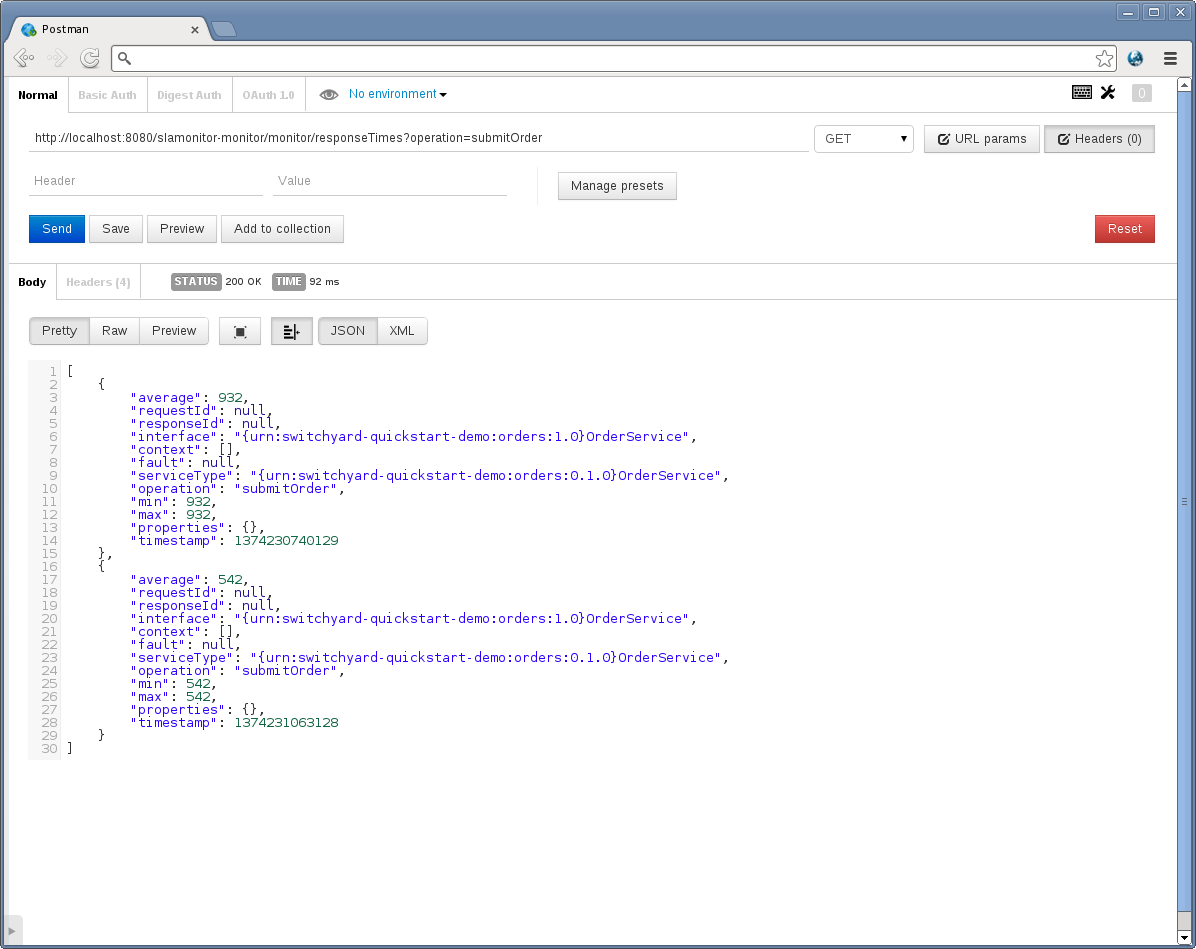Open the GET method dropdown
The width and height of the screenshot is (1196, 949).
tap(863, 139)
